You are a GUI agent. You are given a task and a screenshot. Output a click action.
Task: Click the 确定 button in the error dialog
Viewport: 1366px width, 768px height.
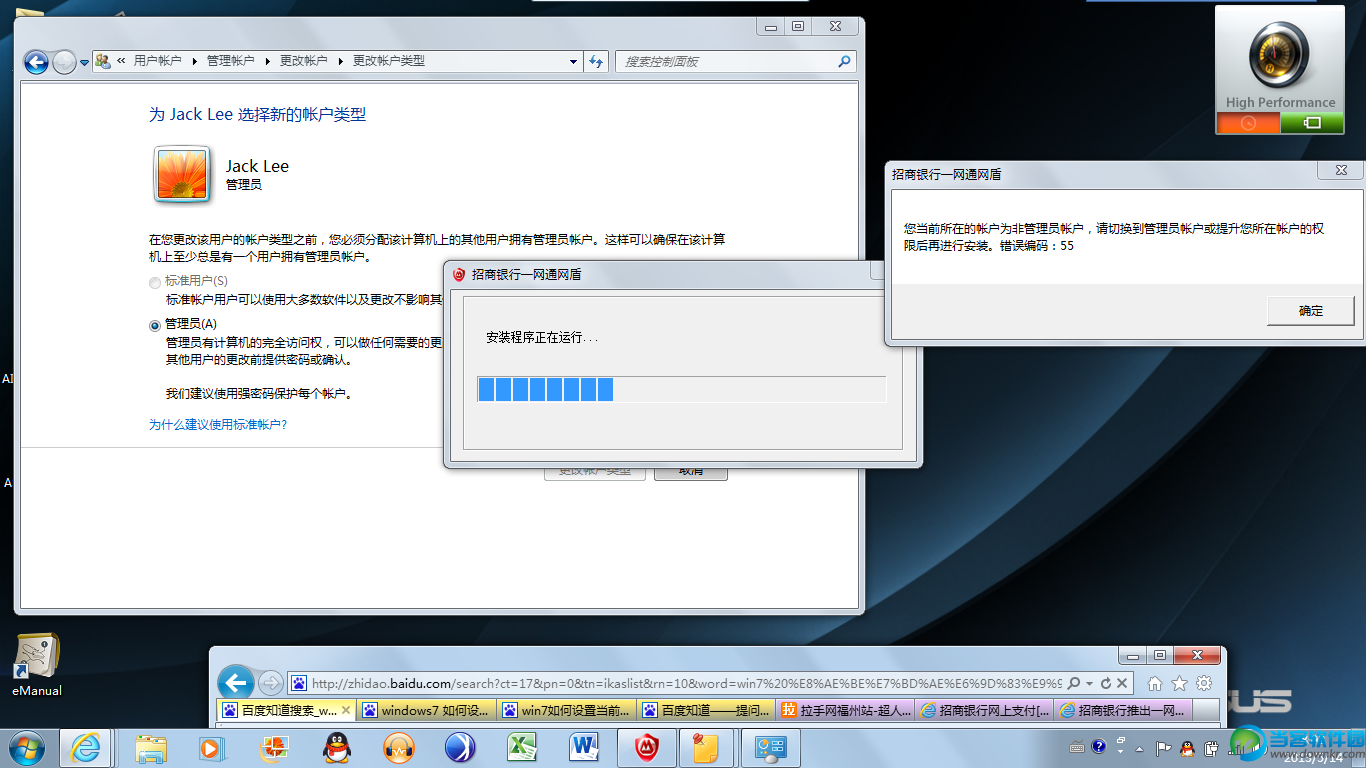pos(1310,311)
